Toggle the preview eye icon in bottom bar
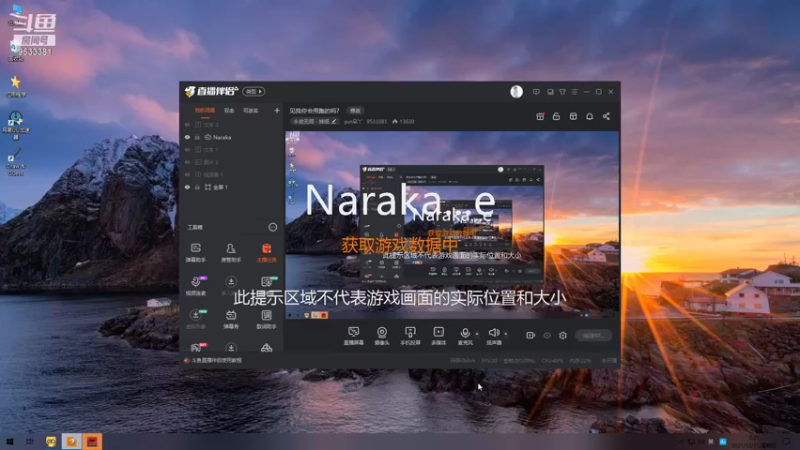800x450 pixels. click(547, 335)
